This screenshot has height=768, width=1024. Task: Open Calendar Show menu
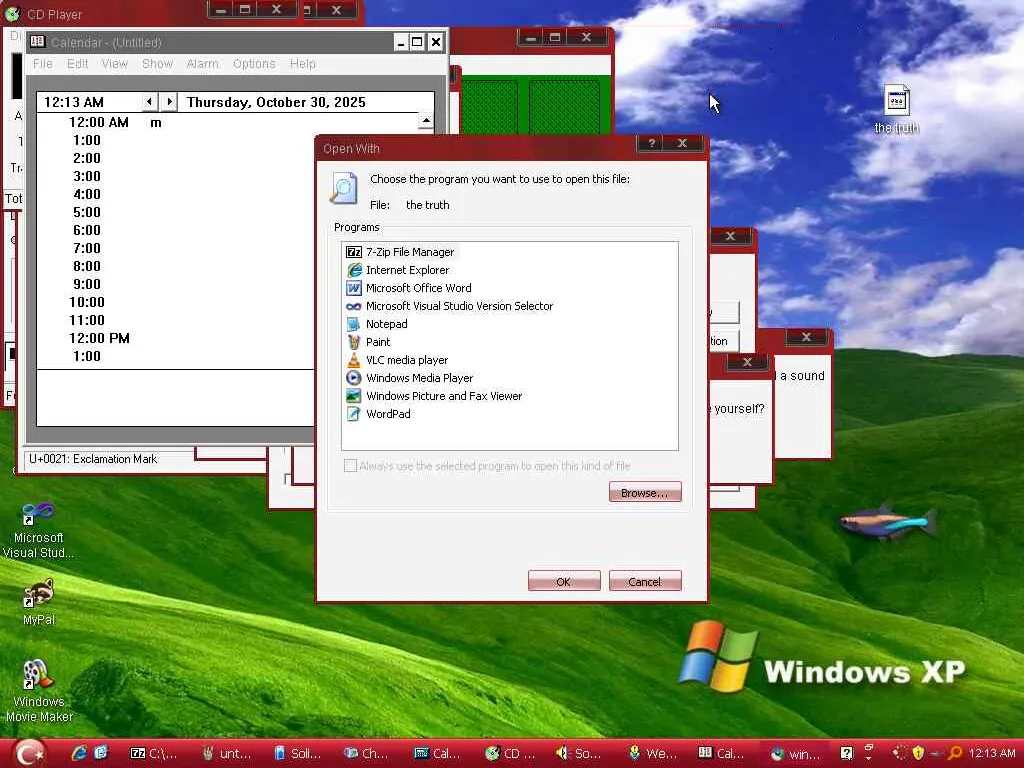pos(157,63)
